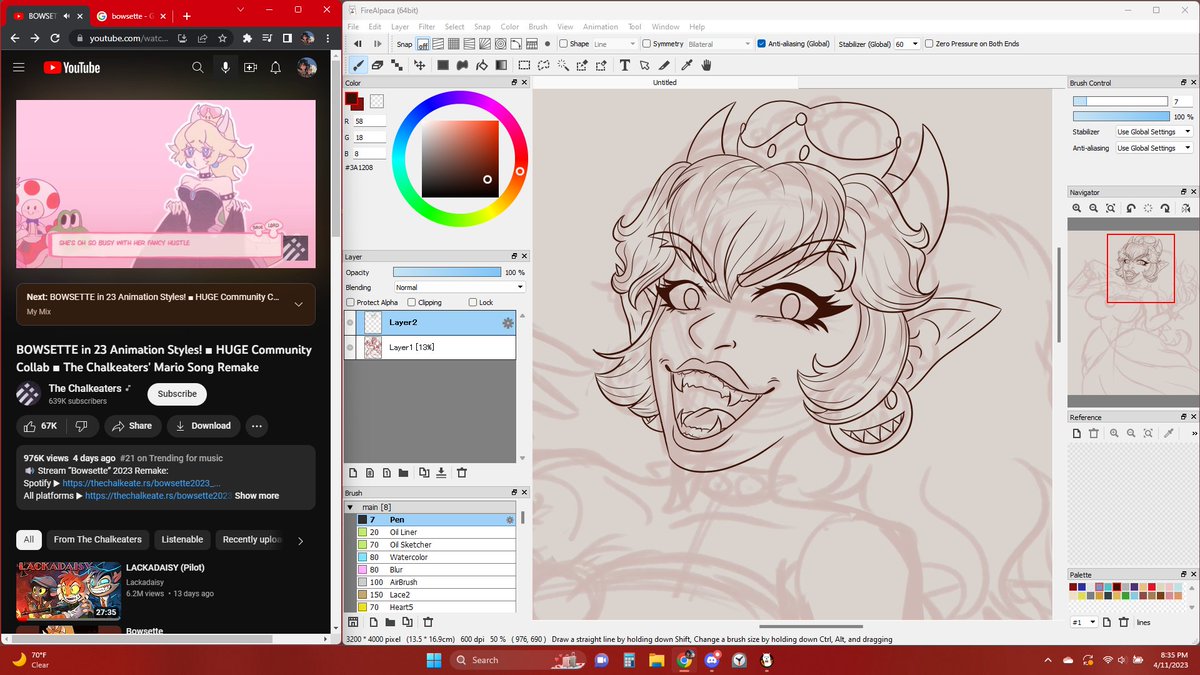Viewport: 1200px width, 675px height.
Task: Select the Brush tool in FireAlpaca toolbar
Action: coord(357,65)
